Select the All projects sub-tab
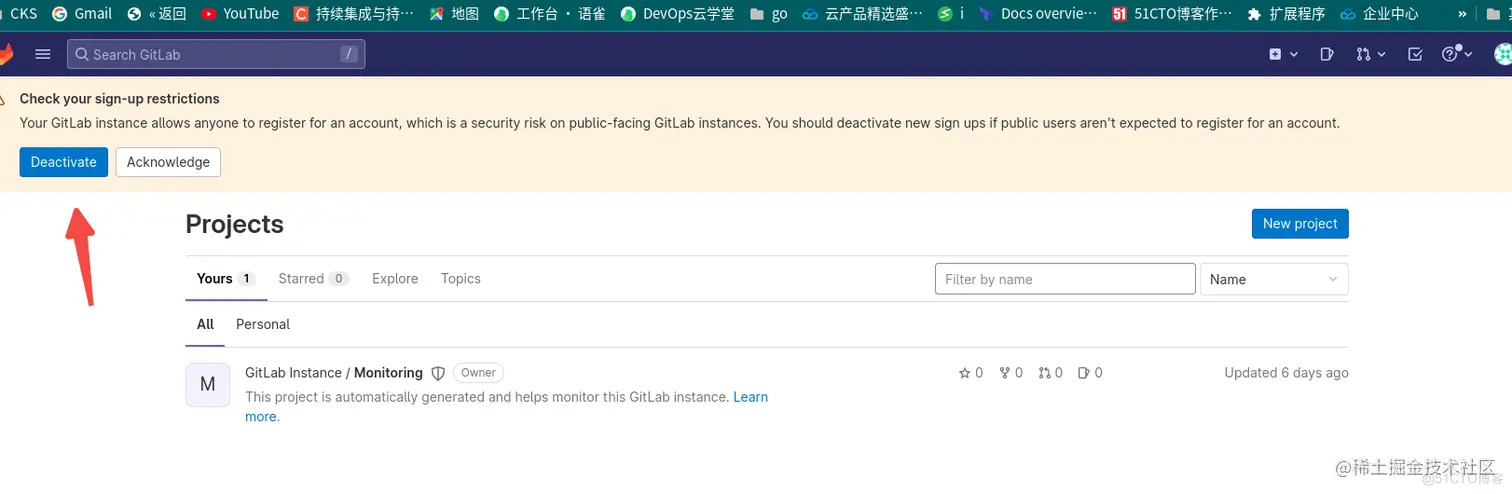This screenshot has height=494, width=1512. [205, 324]
